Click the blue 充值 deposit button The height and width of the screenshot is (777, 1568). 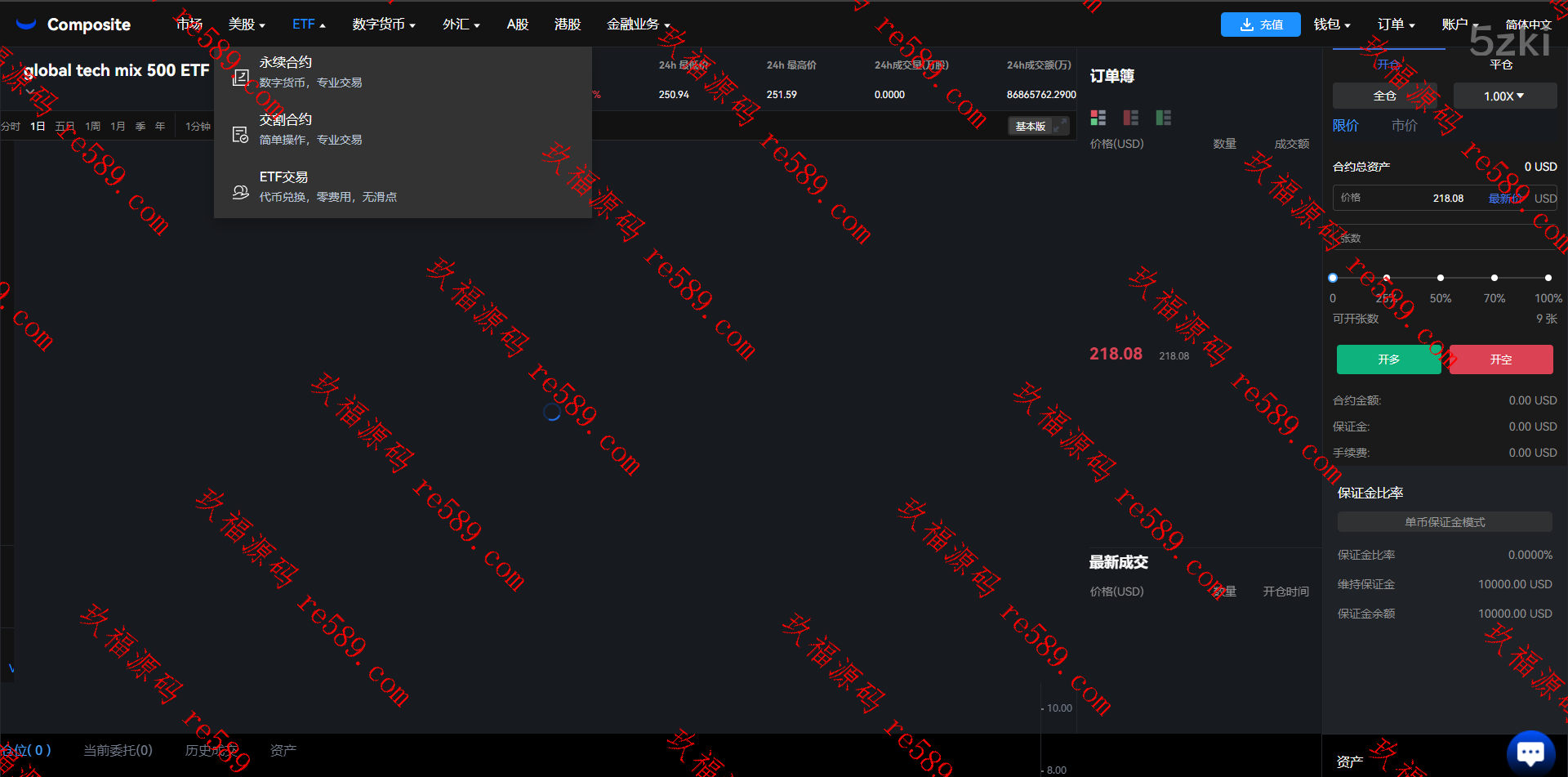1260,25
